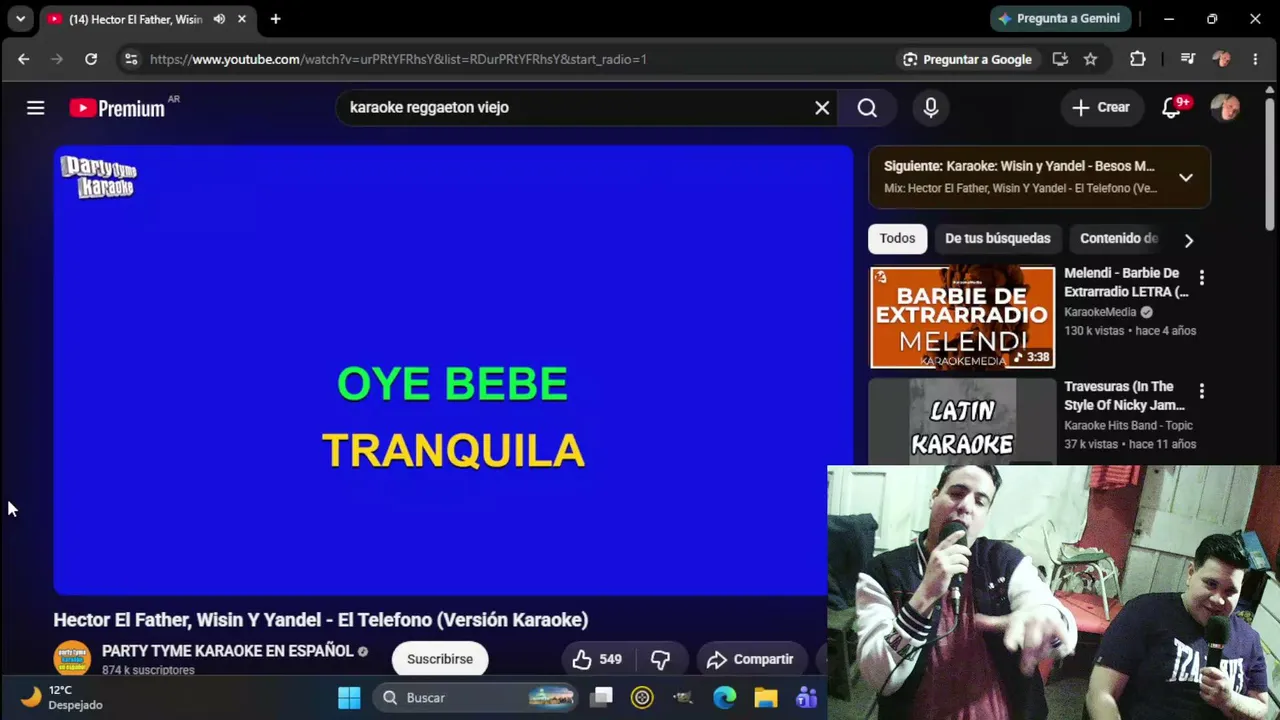This screenshot has width=1280, height=720.
Task: Open the Chrome three-dot menu
Action: 1255,59
